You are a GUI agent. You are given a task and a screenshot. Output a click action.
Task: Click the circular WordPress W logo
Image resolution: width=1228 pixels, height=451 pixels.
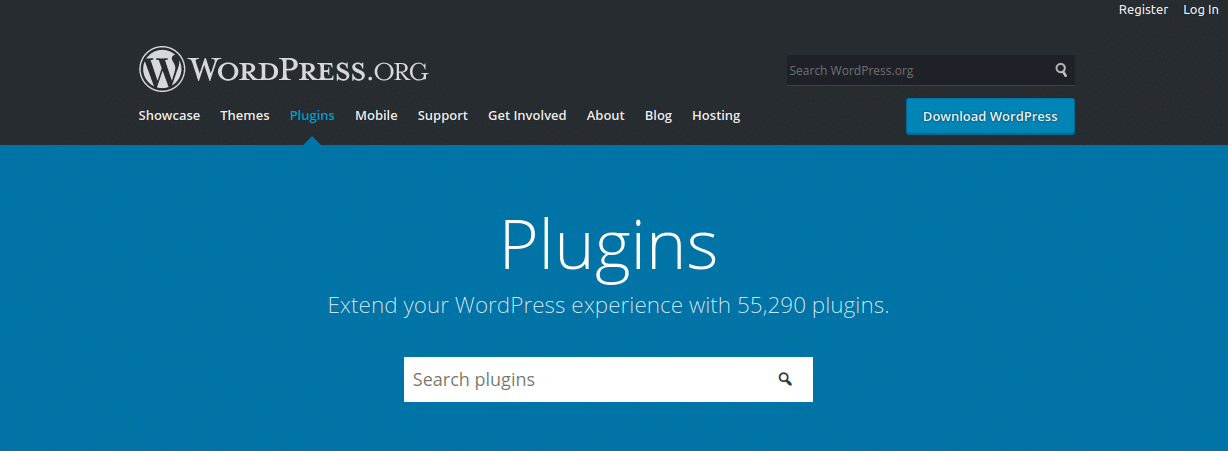click(x=162, y=69)
